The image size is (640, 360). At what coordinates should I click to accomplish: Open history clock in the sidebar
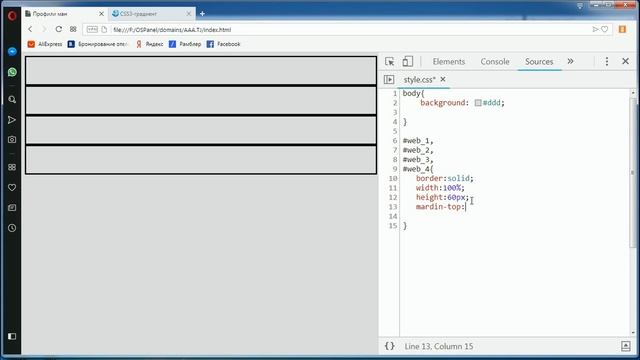12,228
